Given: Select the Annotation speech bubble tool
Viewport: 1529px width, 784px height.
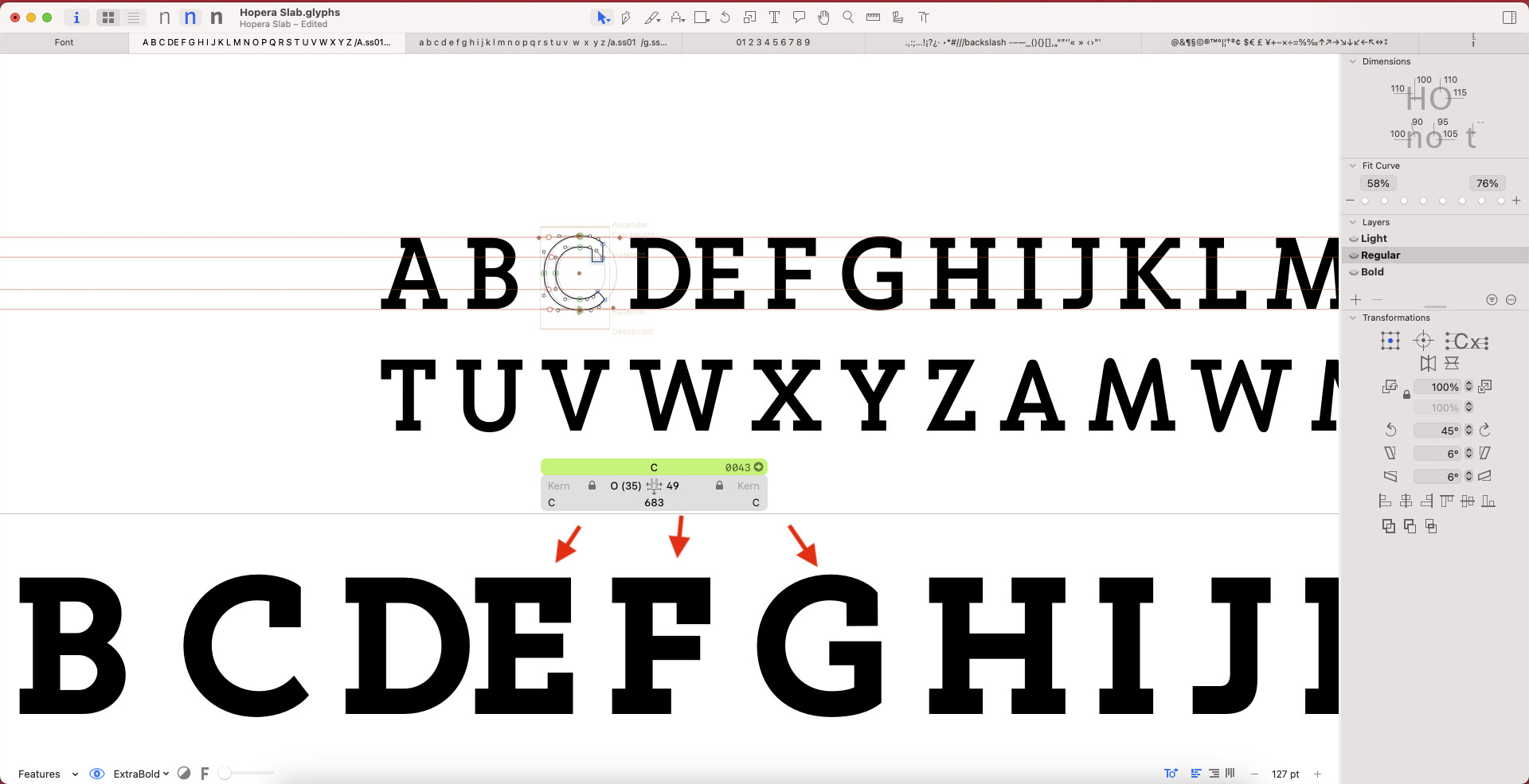Looking at the screenshot, I should pos(799,18).
